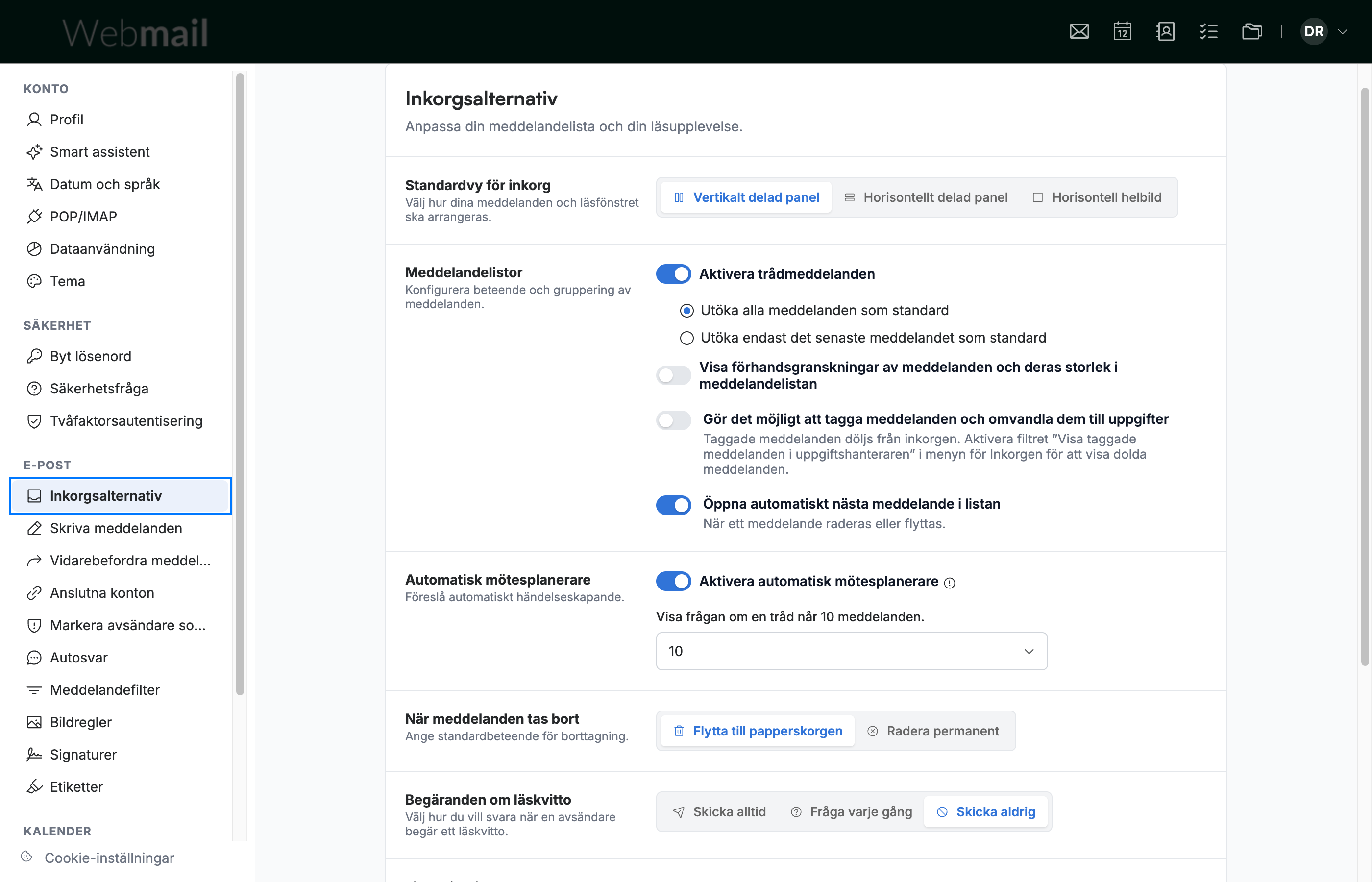Click shield icon for Tvåfaktorsautentisering
This screenshot has width=1372, height=882.
pos(34,421)
